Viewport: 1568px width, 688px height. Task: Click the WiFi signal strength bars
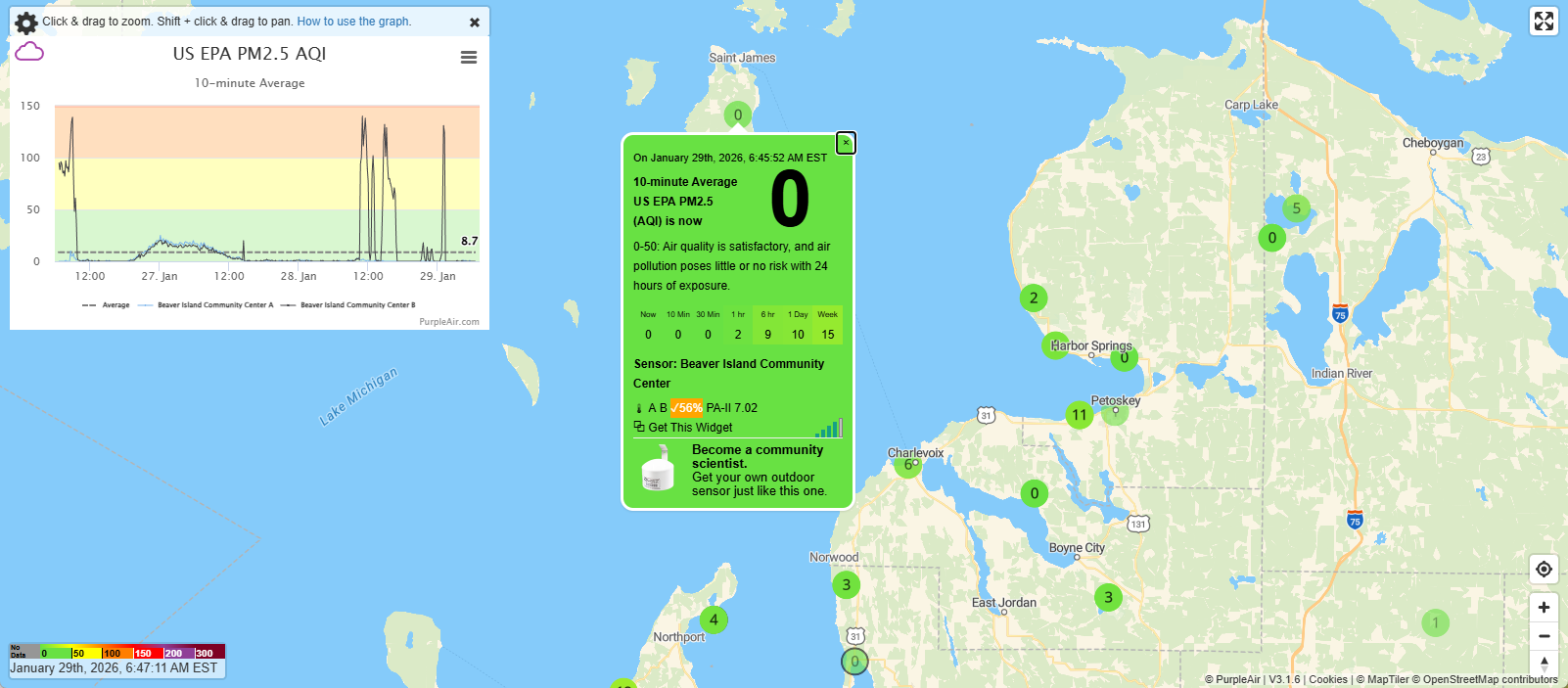[x=829, y=428]
